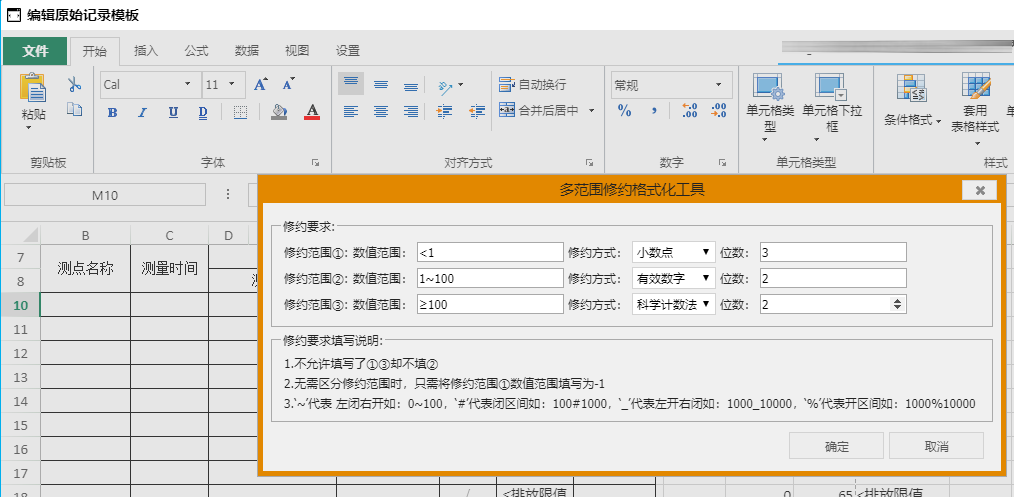
Task: Align text to the left
Action: pos(351,111)
